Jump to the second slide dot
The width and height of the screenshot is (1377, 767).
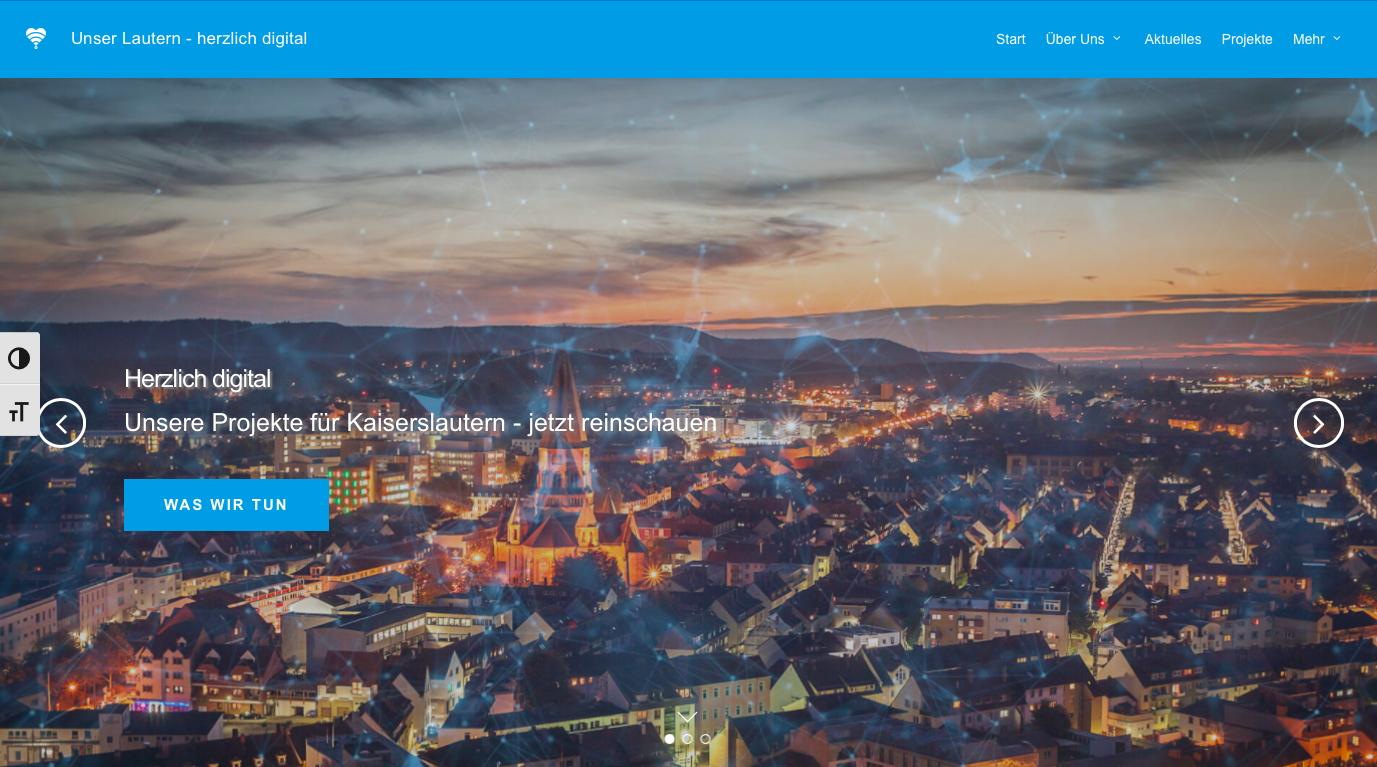pyautogui.click(x=687, y=739)
